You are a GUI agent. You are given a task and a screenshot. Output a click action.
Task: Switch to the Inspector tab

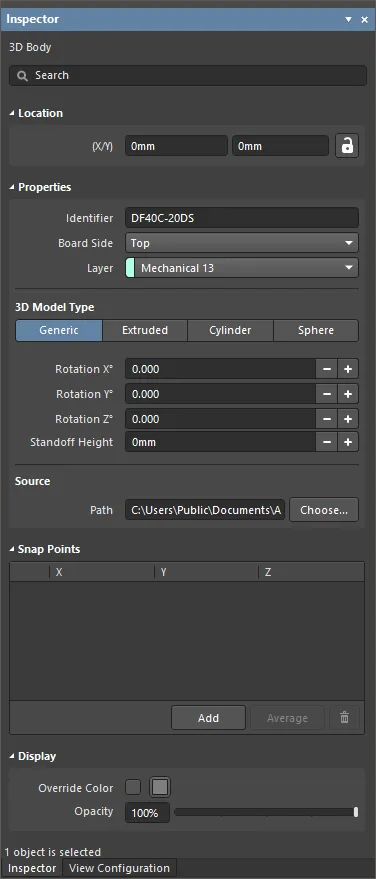point(32,868)
